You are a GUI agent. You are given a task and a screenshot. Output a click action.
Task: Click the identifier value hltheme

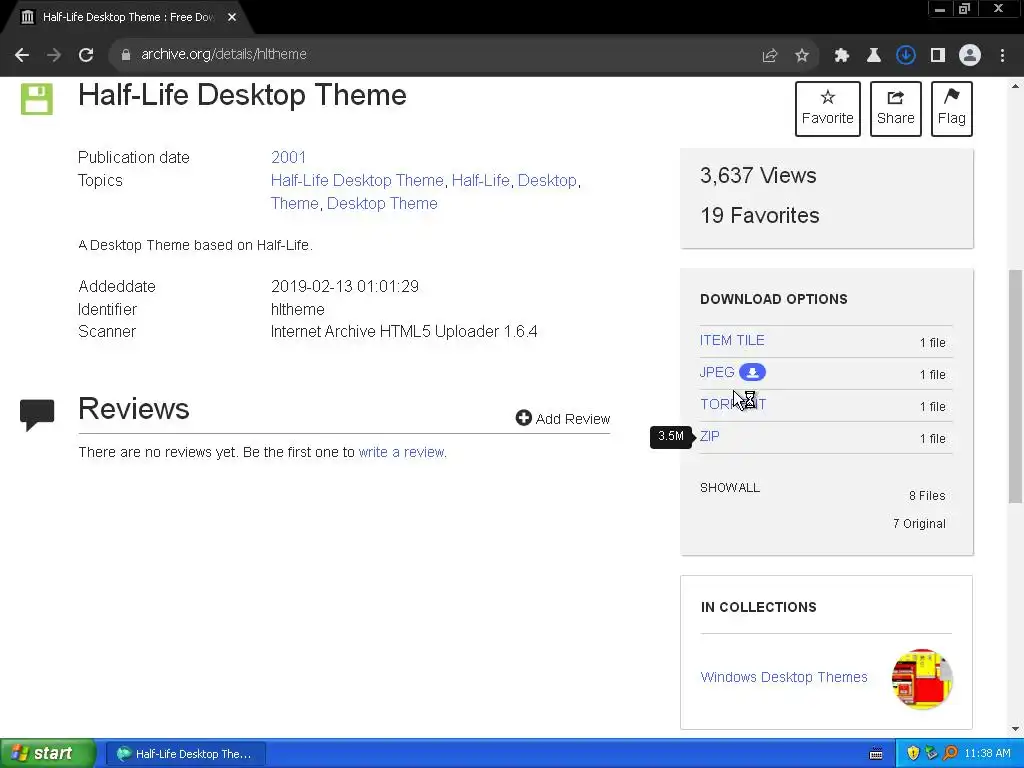coord(298,310)
